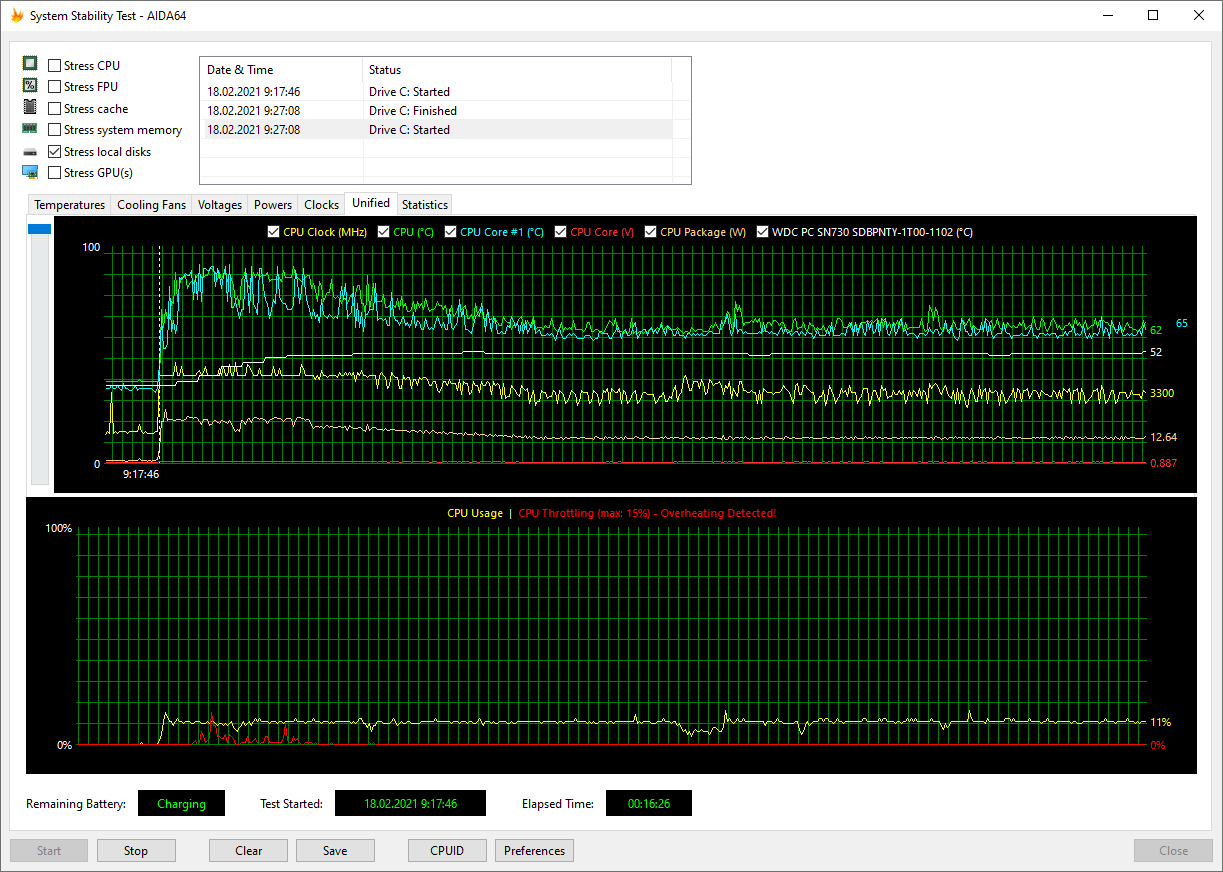Switch to the Temperatures tab
The image size is (1223, 872).
69,205
